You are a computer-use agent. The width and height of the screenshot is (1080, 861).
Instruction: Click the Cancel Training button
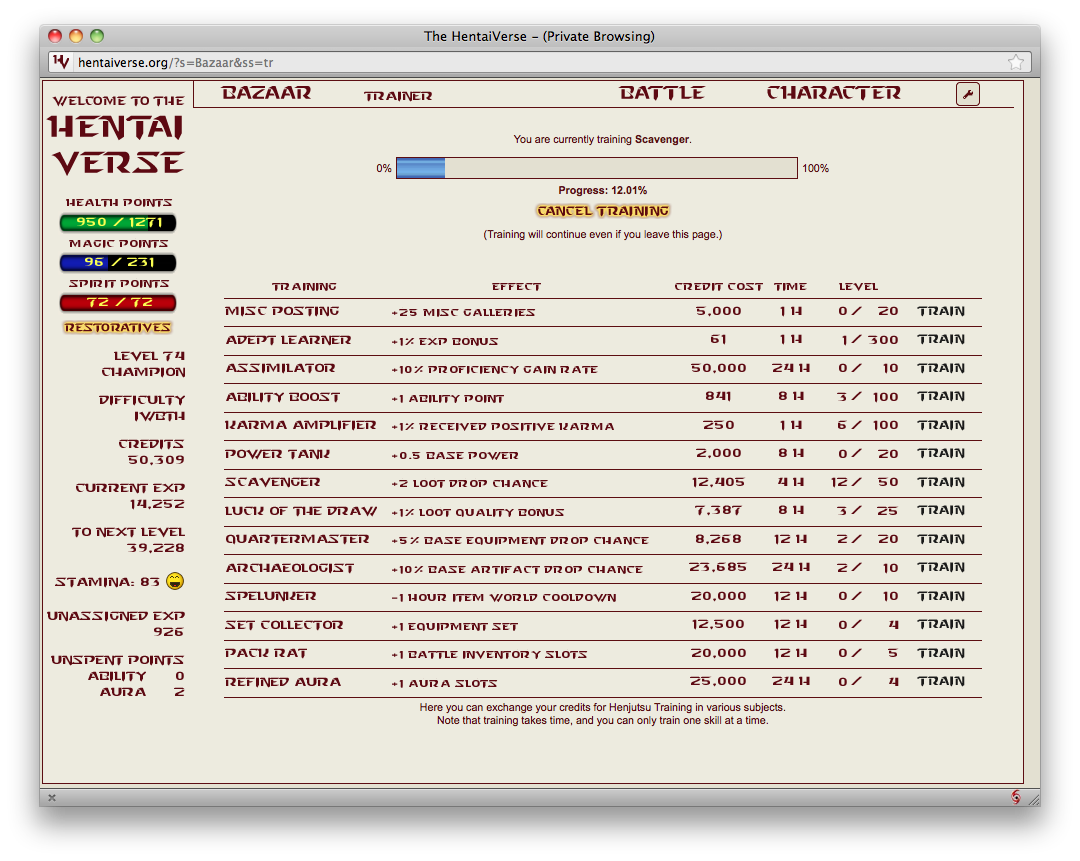click(x=603, y=211)
